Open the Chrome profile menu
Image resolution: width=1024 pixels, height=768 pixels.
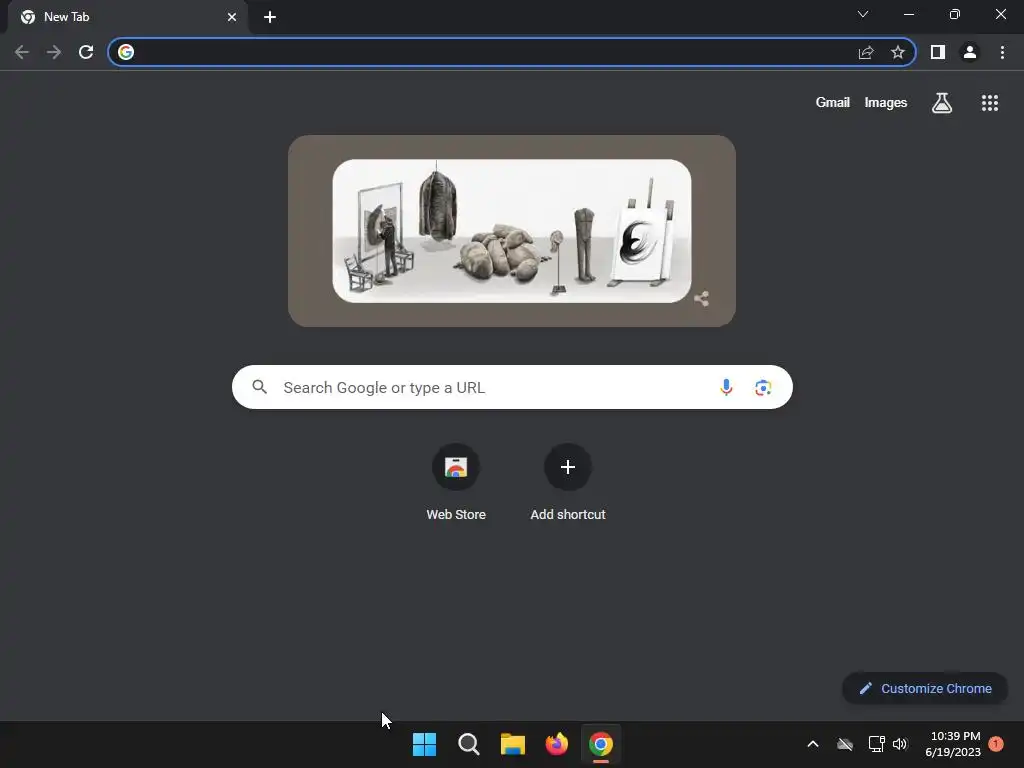pos(970,52)
